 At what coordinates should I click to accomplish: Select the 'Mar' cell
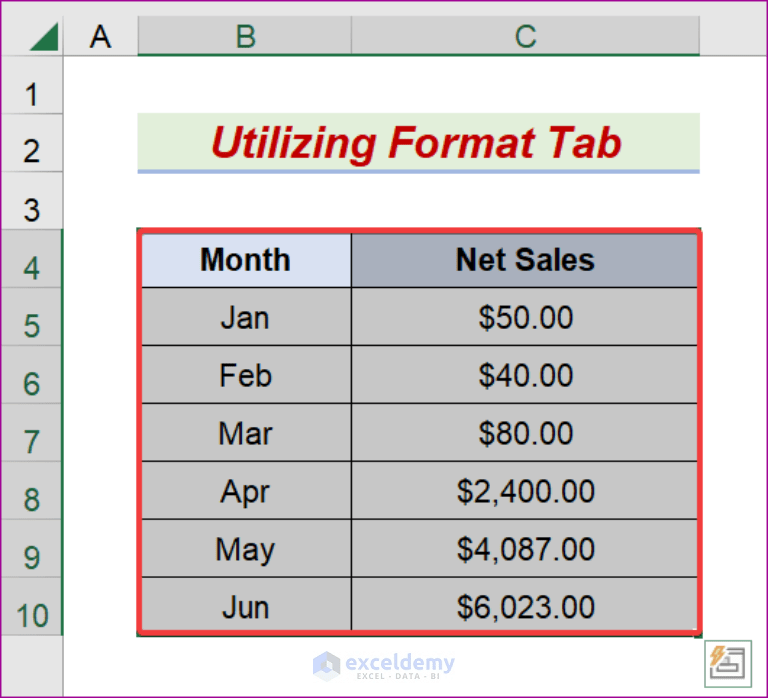tap(245, 433)
